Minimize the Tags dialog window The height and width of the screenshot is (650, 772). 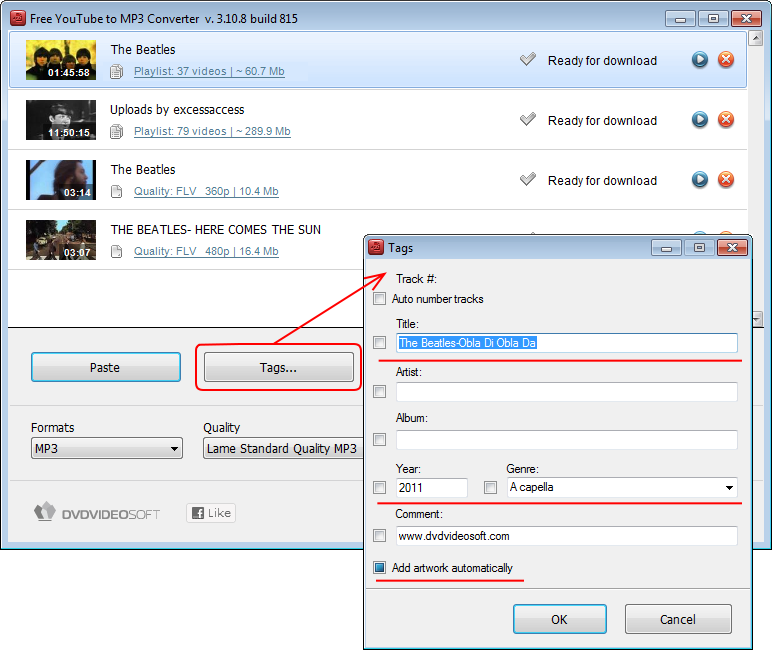coord(666,248)
